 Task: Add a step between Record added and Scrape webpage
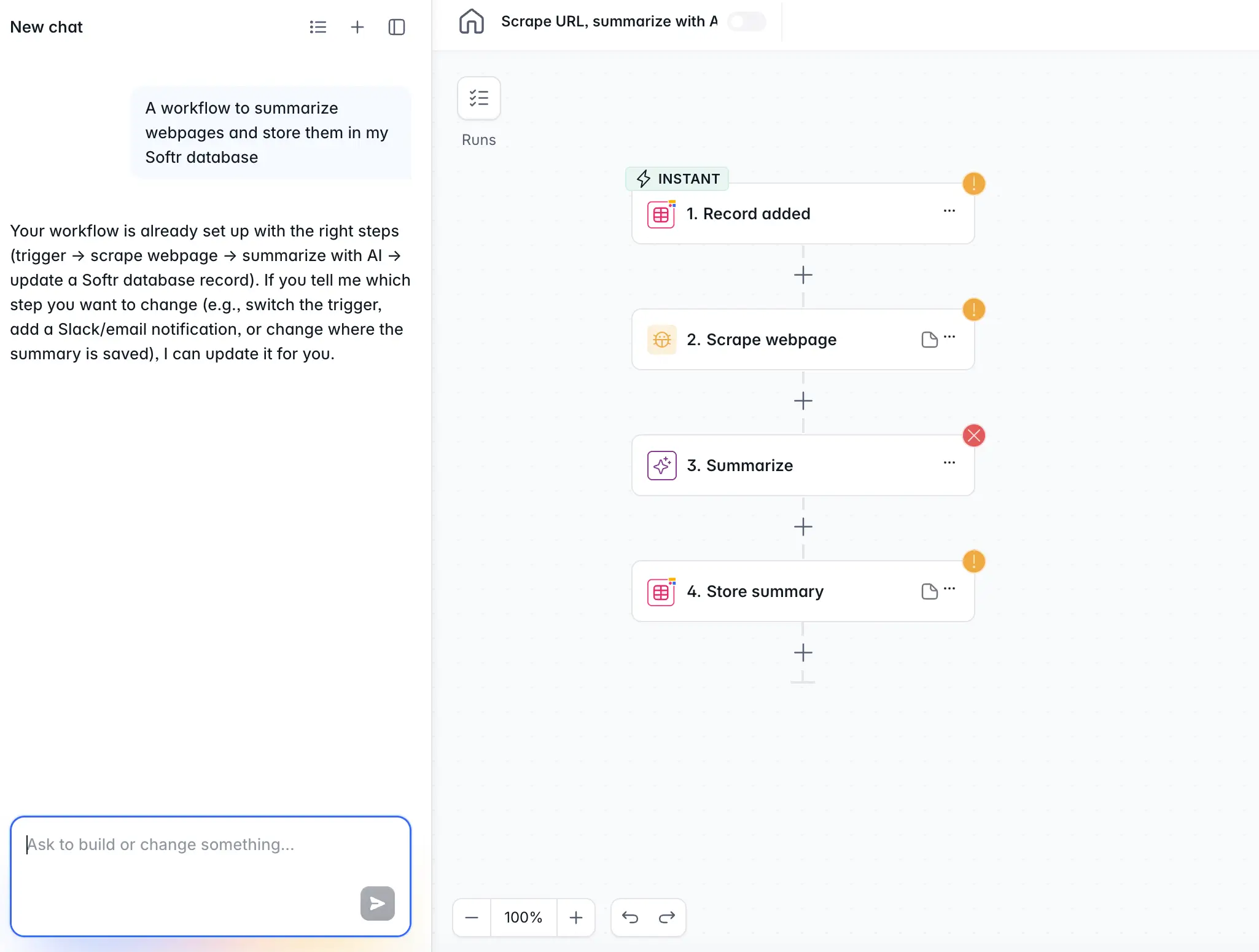803,275
